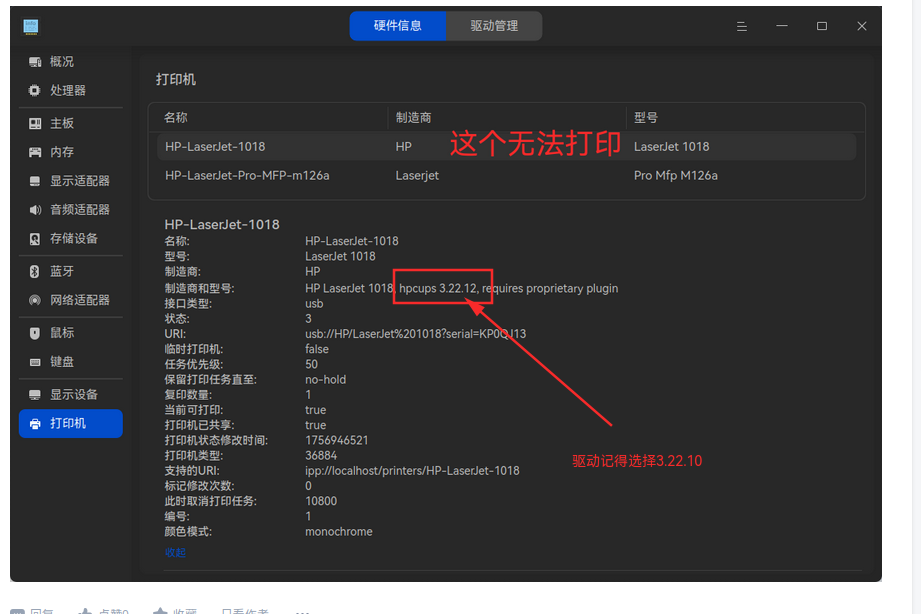Click the ipp://localhost supported URI value
This screenshot has width=921, height=614.
(412, 471)
